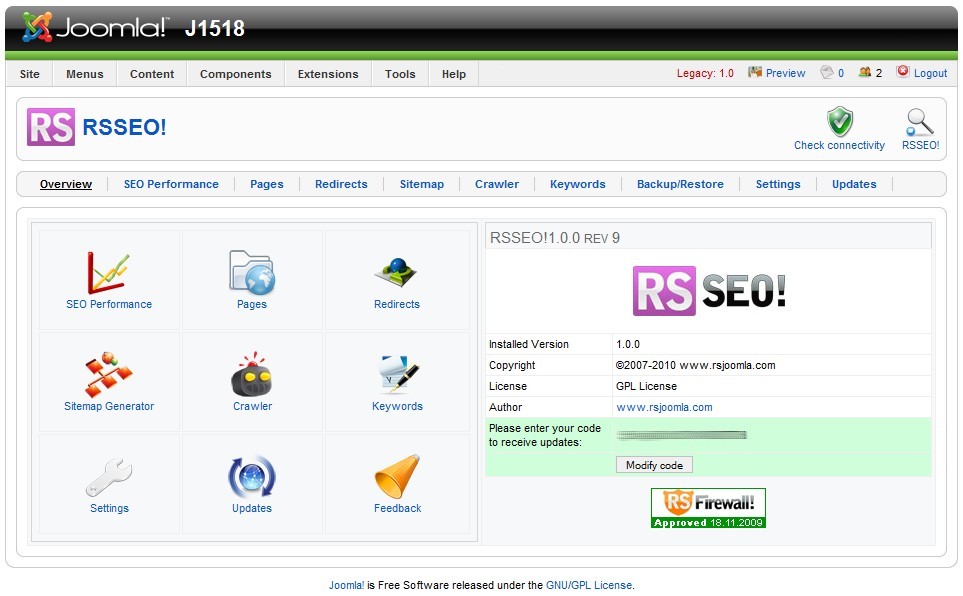The image size is (963, 596).
Task: Switch to the Sitemap tab
Action: [x=421, y=184]
